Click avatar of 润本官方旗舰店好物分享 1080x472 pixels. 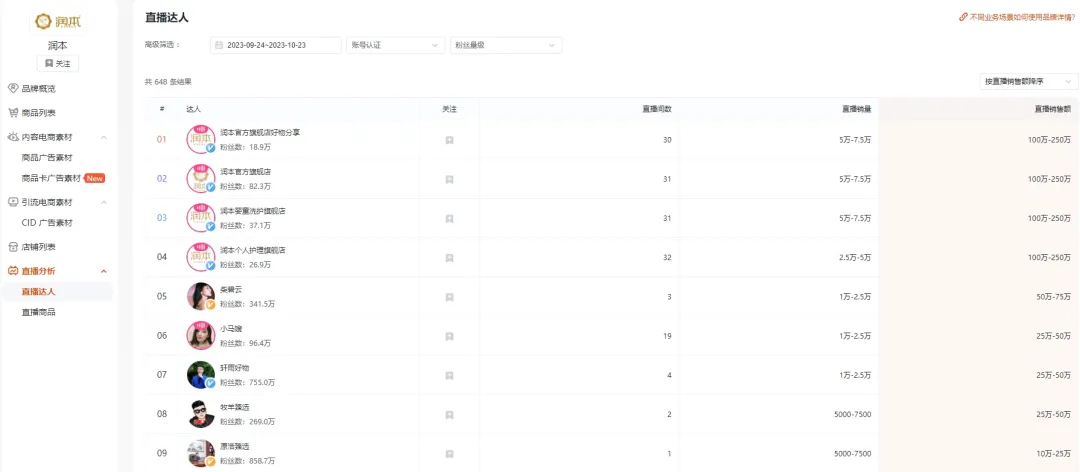201,139
